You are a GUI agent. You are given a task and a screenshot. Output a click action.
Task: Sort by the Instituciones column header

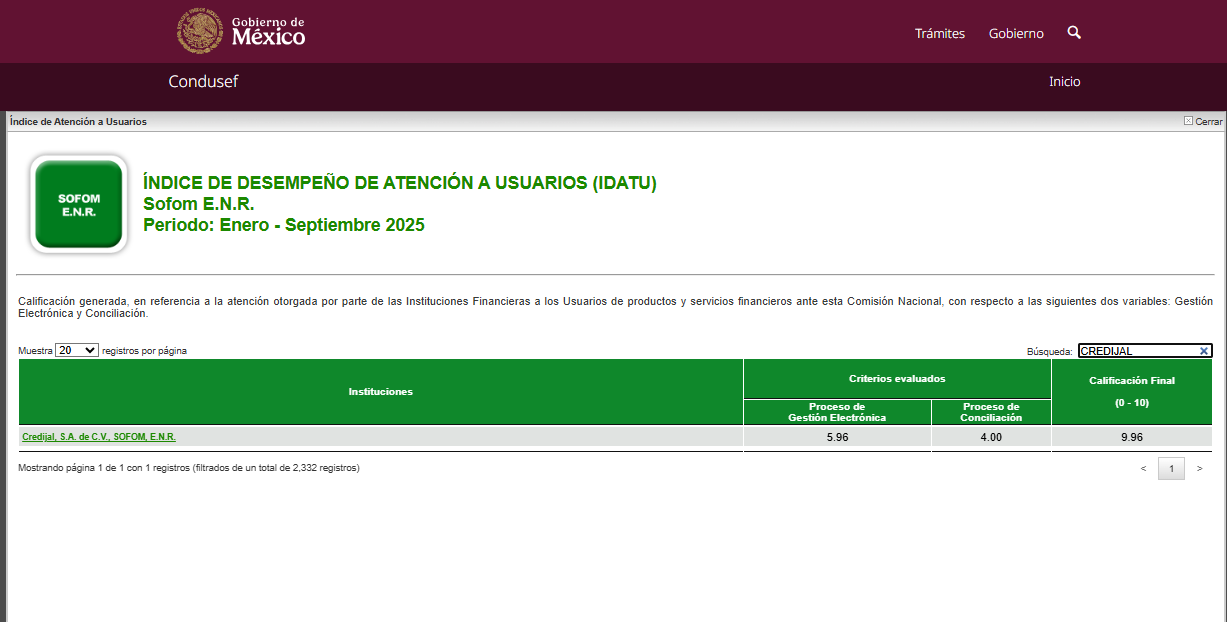[x=380, y=392]
